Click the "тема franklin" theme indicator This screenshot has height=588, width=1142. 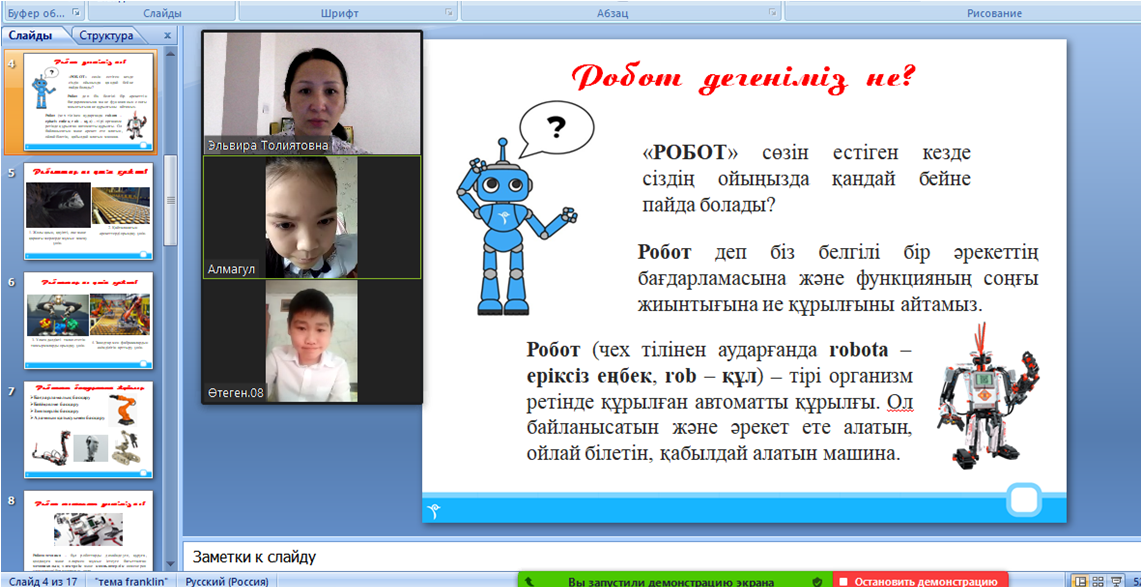pos(131,581)
